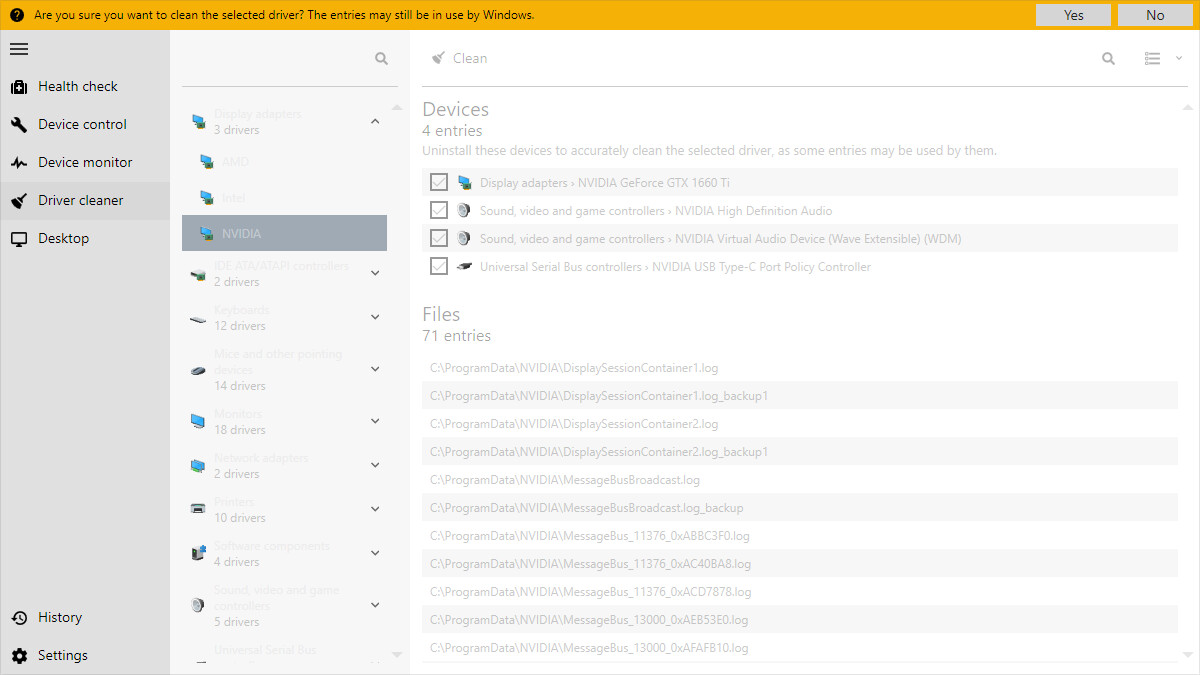The image size is (1200, 675).
Task: Uncheck the NVIDIA GeForce GTX 1660 Ti device
Action: pyautogui.click(x=438, y=182)
